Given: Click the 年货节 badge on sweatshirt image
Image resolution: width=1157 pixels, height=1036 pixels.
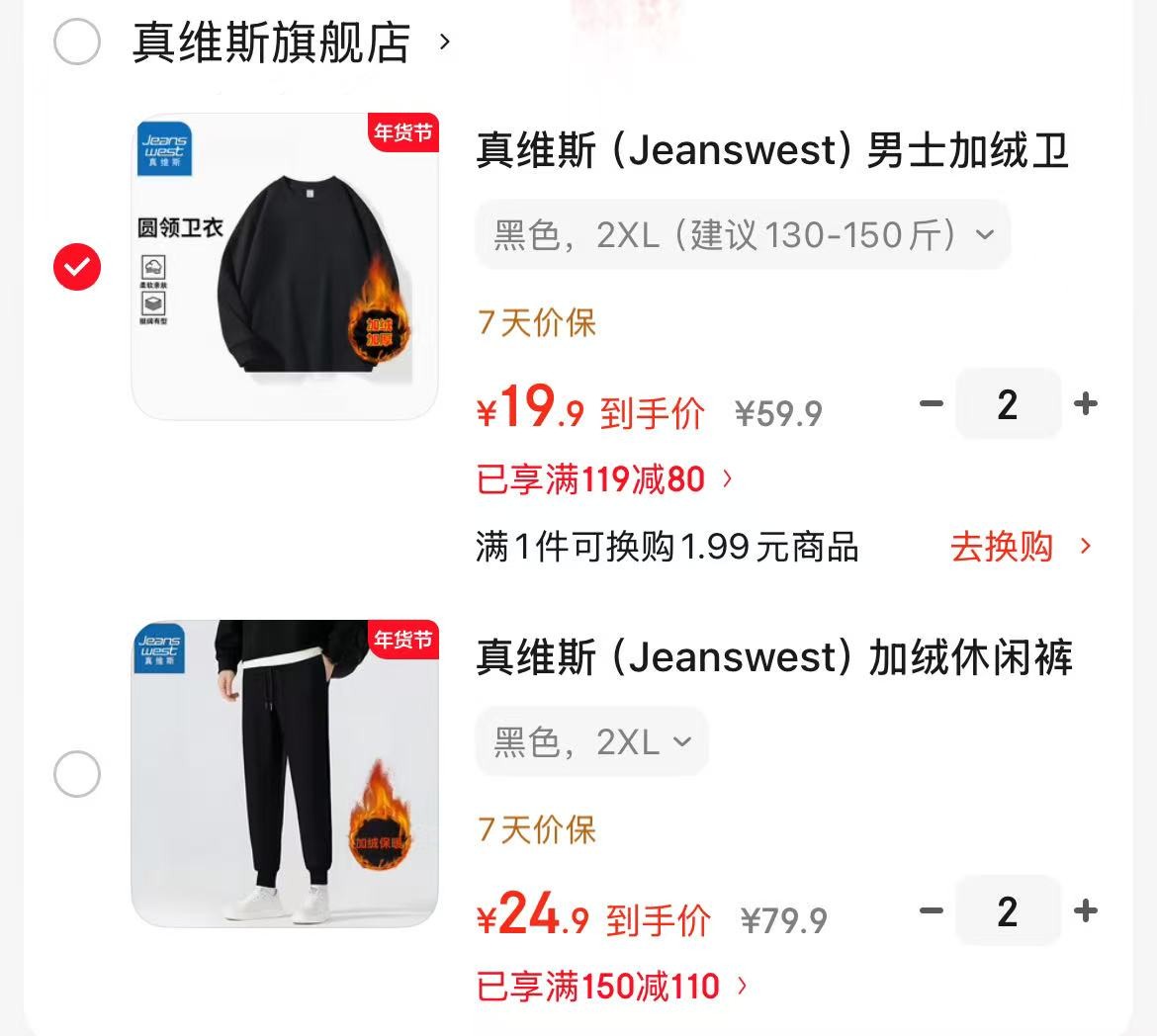Looking at the screenshot, I should (402, 132).
